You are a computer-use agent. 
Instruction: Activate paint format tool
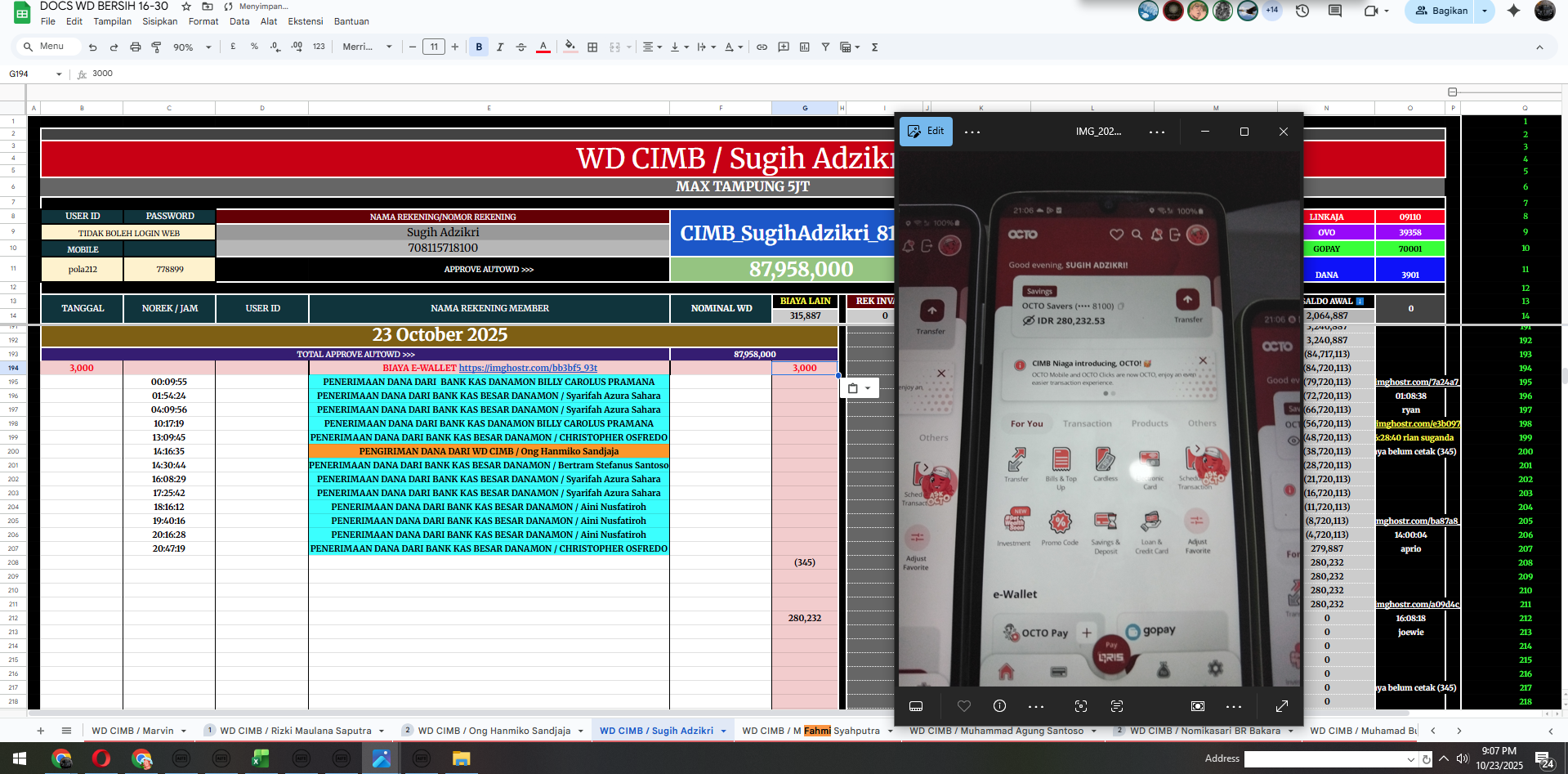coord(156,47)
